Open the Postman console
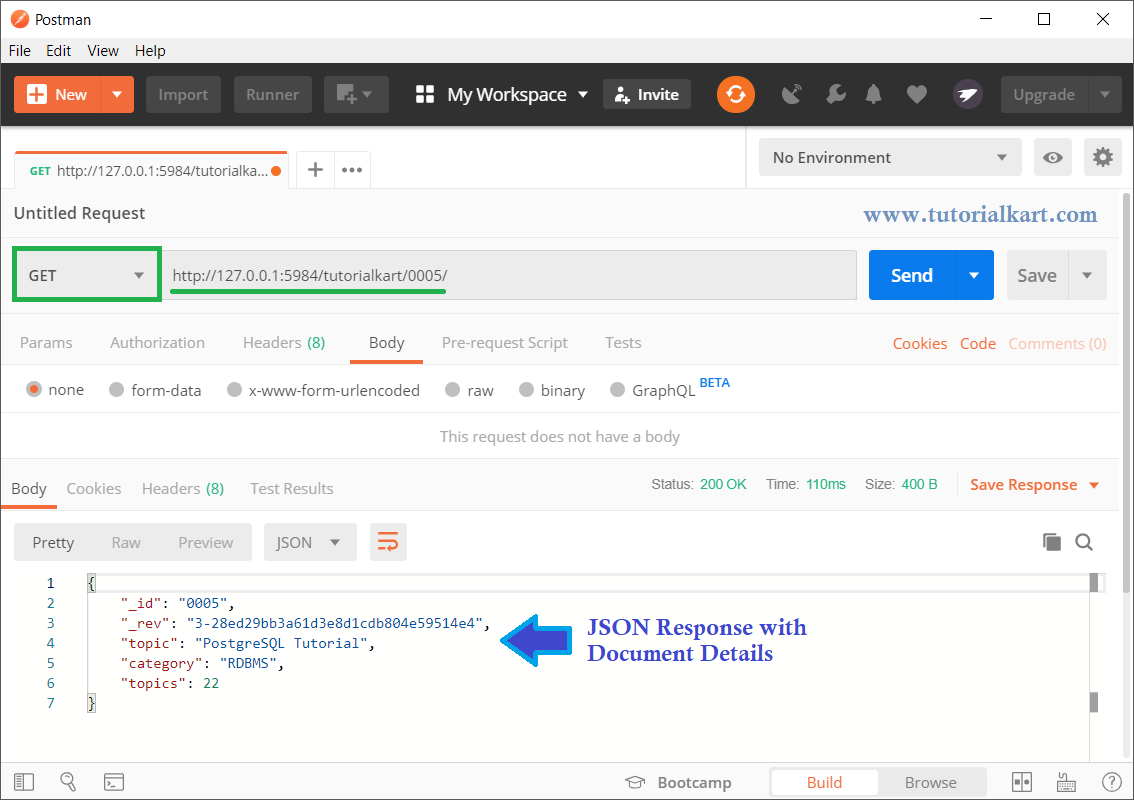The height and width of the screenshot is (800, 1134). (114, 781)
